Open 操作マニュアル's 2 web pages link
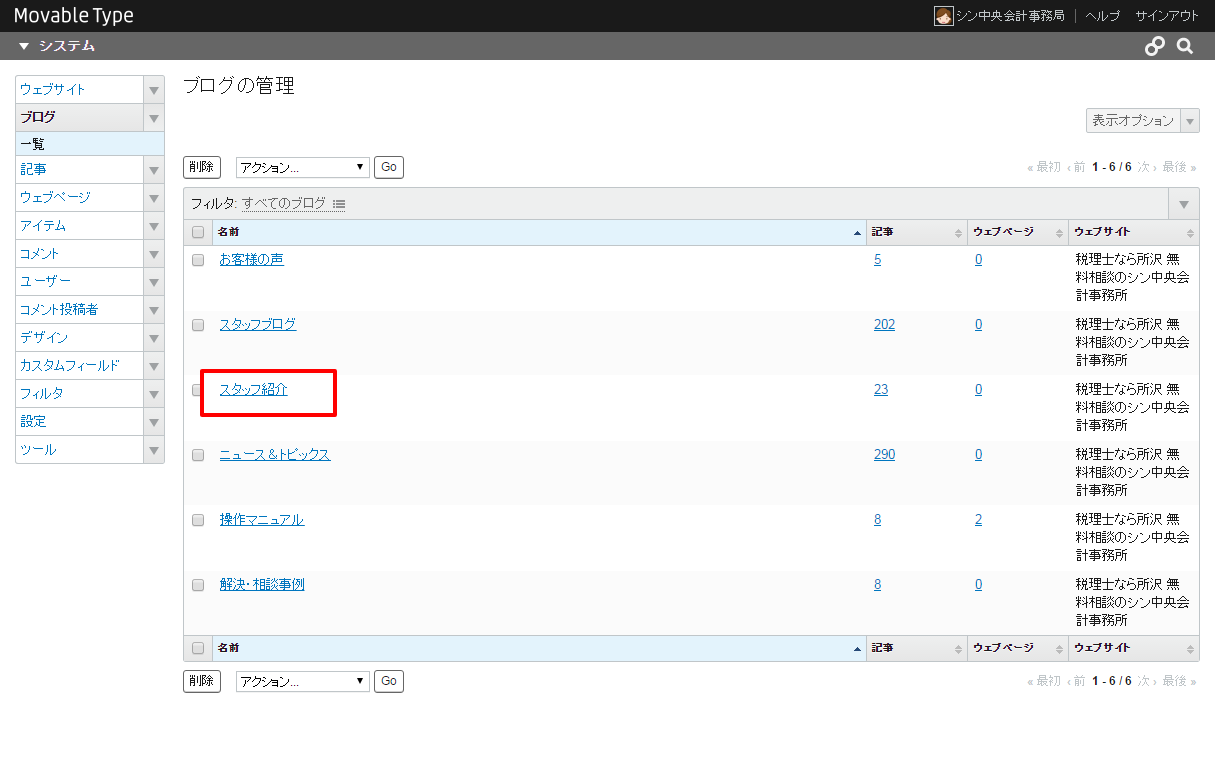 point(979,520)
